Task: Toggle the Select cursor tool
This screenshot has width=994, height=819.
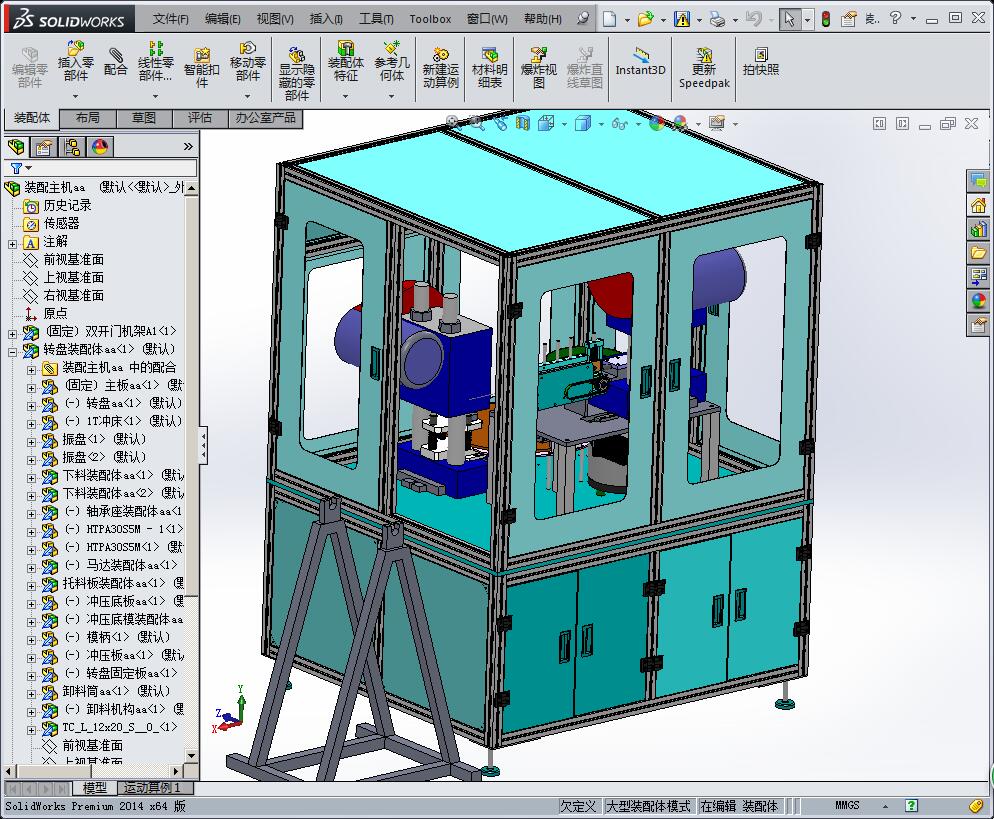Action: (x=789, y=19)
